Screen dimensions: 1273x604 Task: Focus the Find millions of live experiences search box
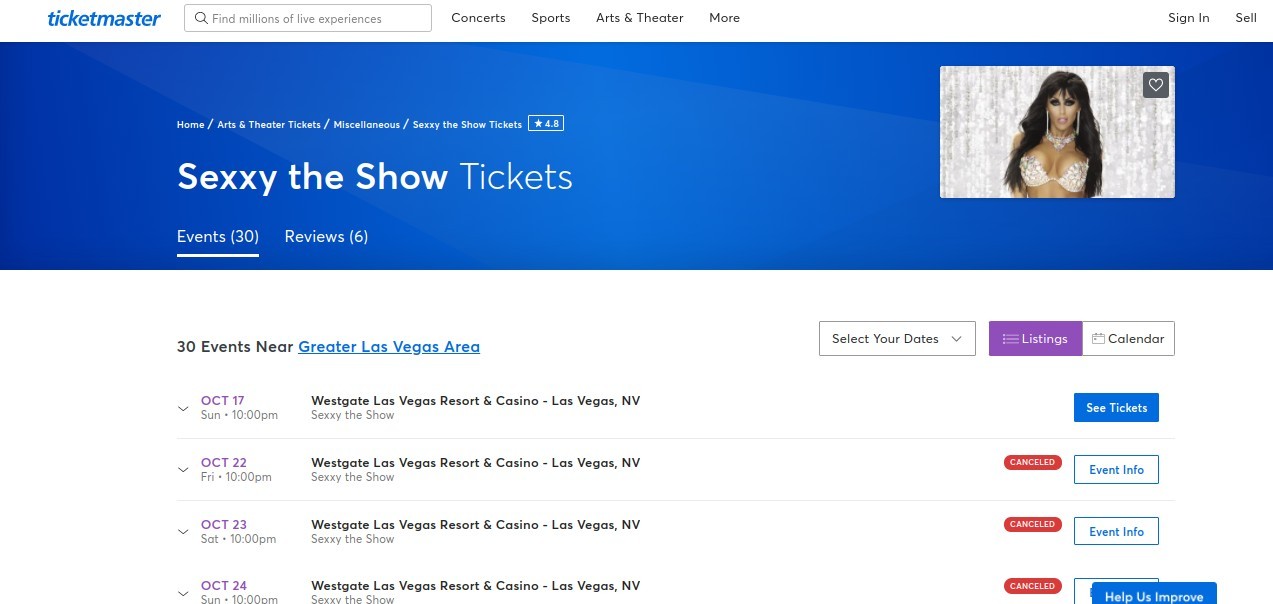pos(308,18)
